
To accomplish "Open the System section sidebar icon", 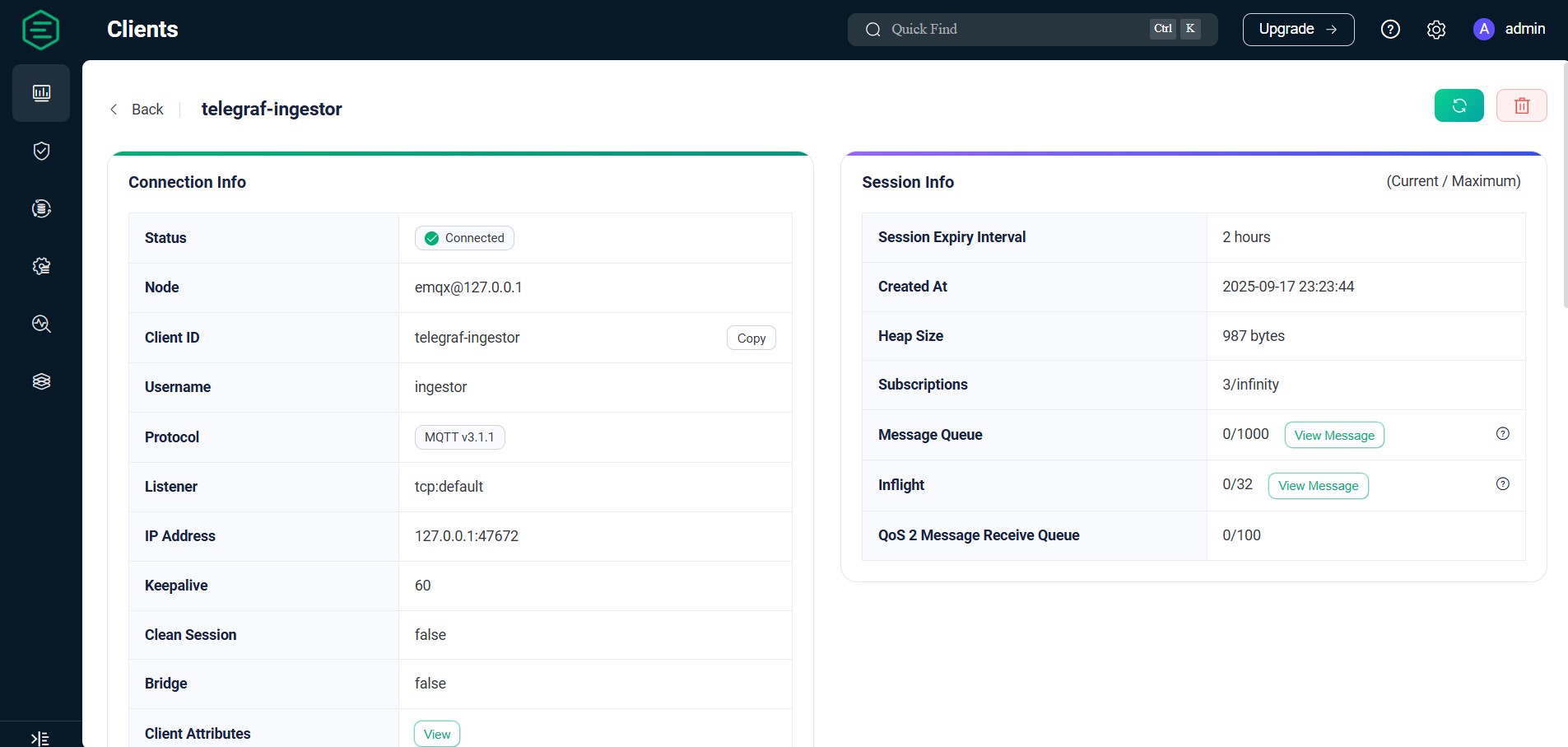I will pos(40,381).
